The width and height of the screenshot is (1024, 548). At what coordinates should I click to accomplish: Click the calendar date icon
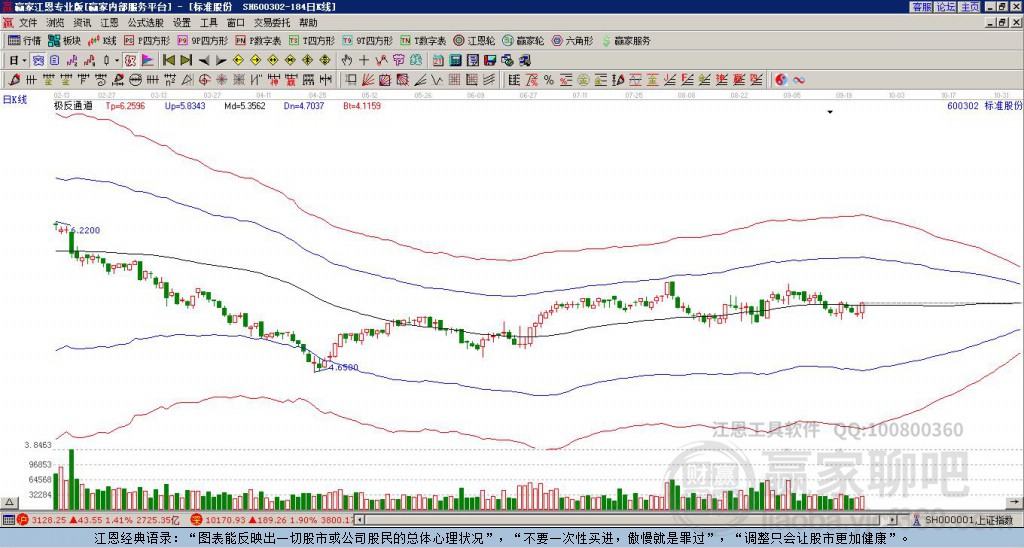click(438, 61)
